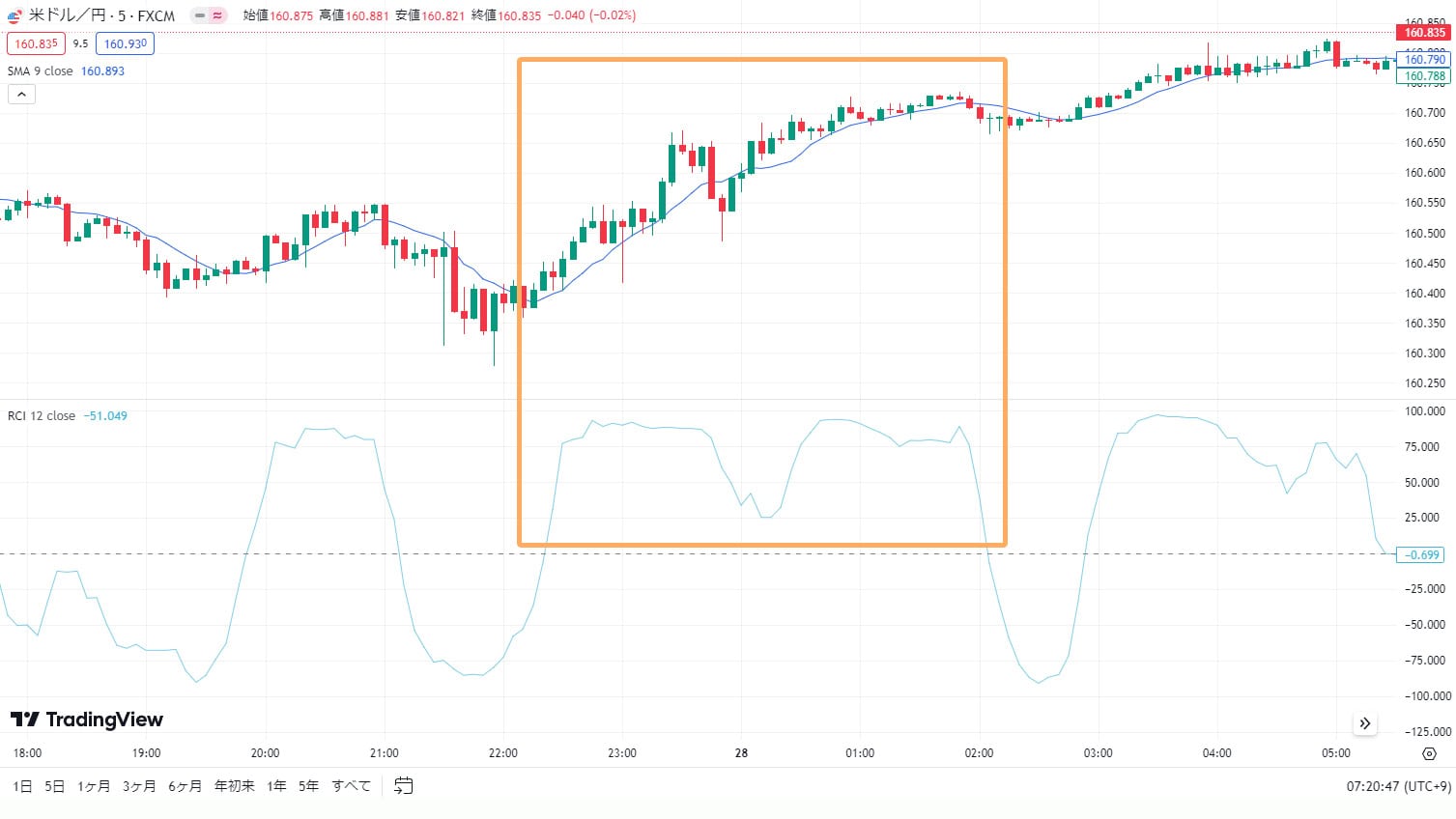Click the blue 160.790 SMA price axis label

1424,60
